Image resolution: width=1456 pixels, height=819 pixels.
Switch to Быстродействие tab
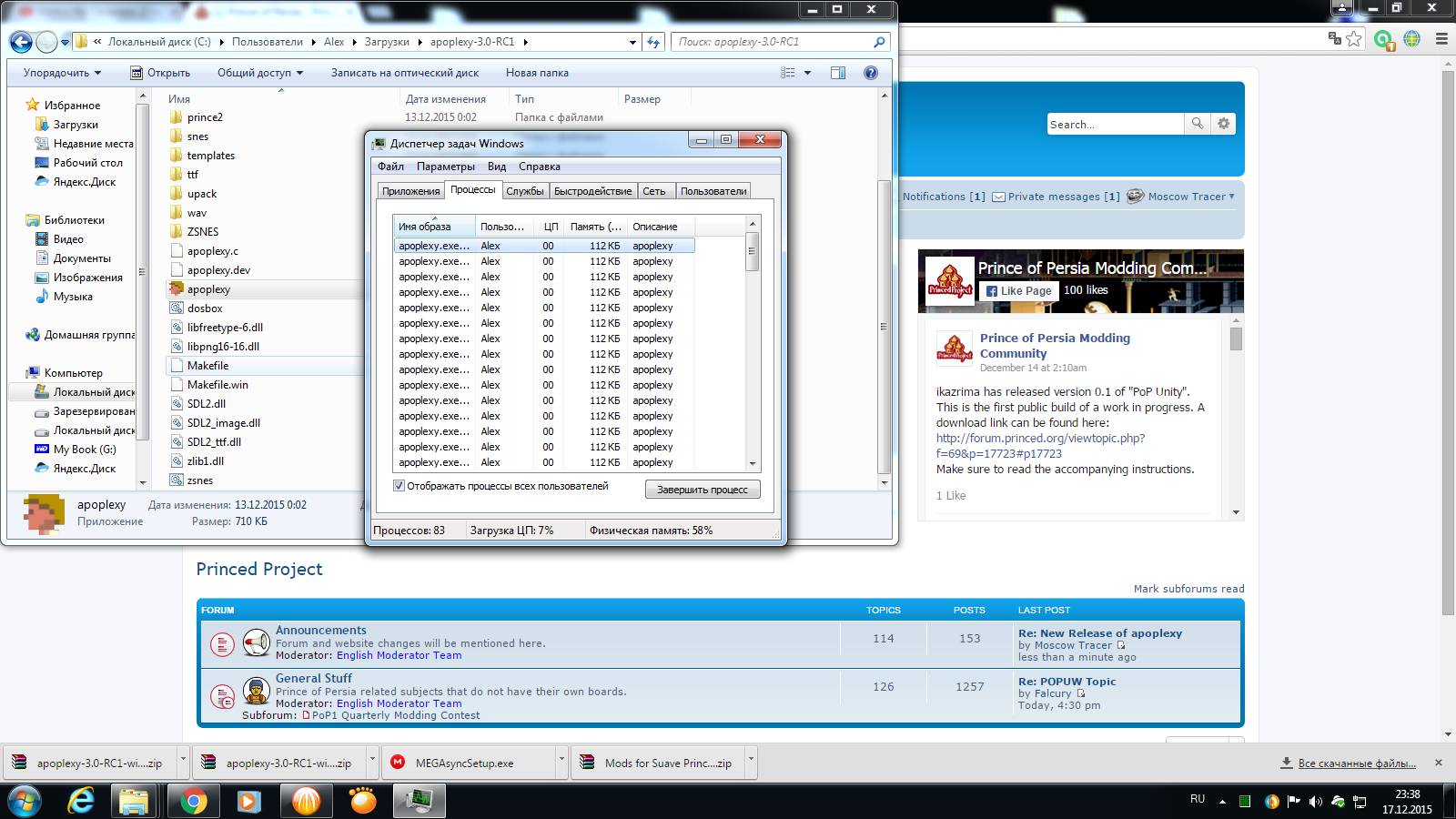(x=592, y=191)
